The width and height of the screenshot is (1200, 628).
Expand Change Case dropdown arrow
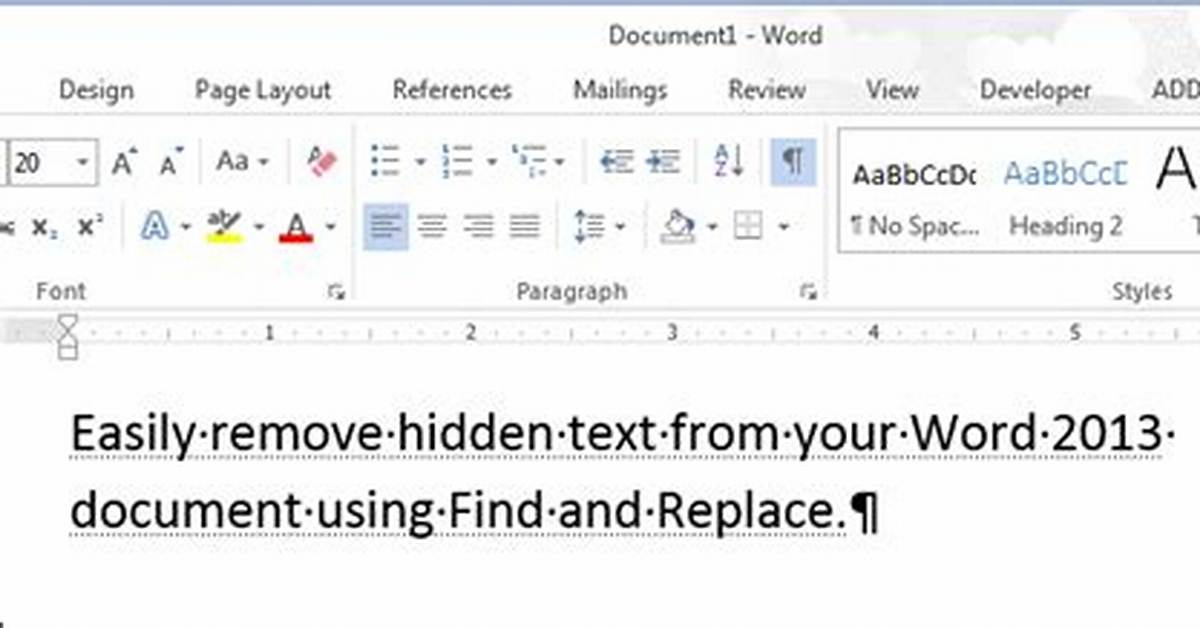tap(263, 162)
